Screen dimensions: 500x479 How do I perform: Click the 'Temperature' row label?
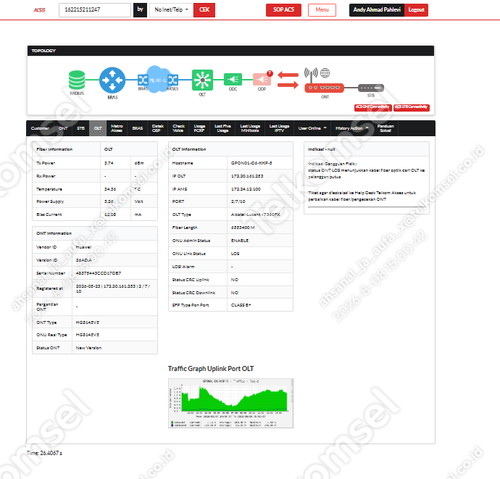[x=49, y=189]
